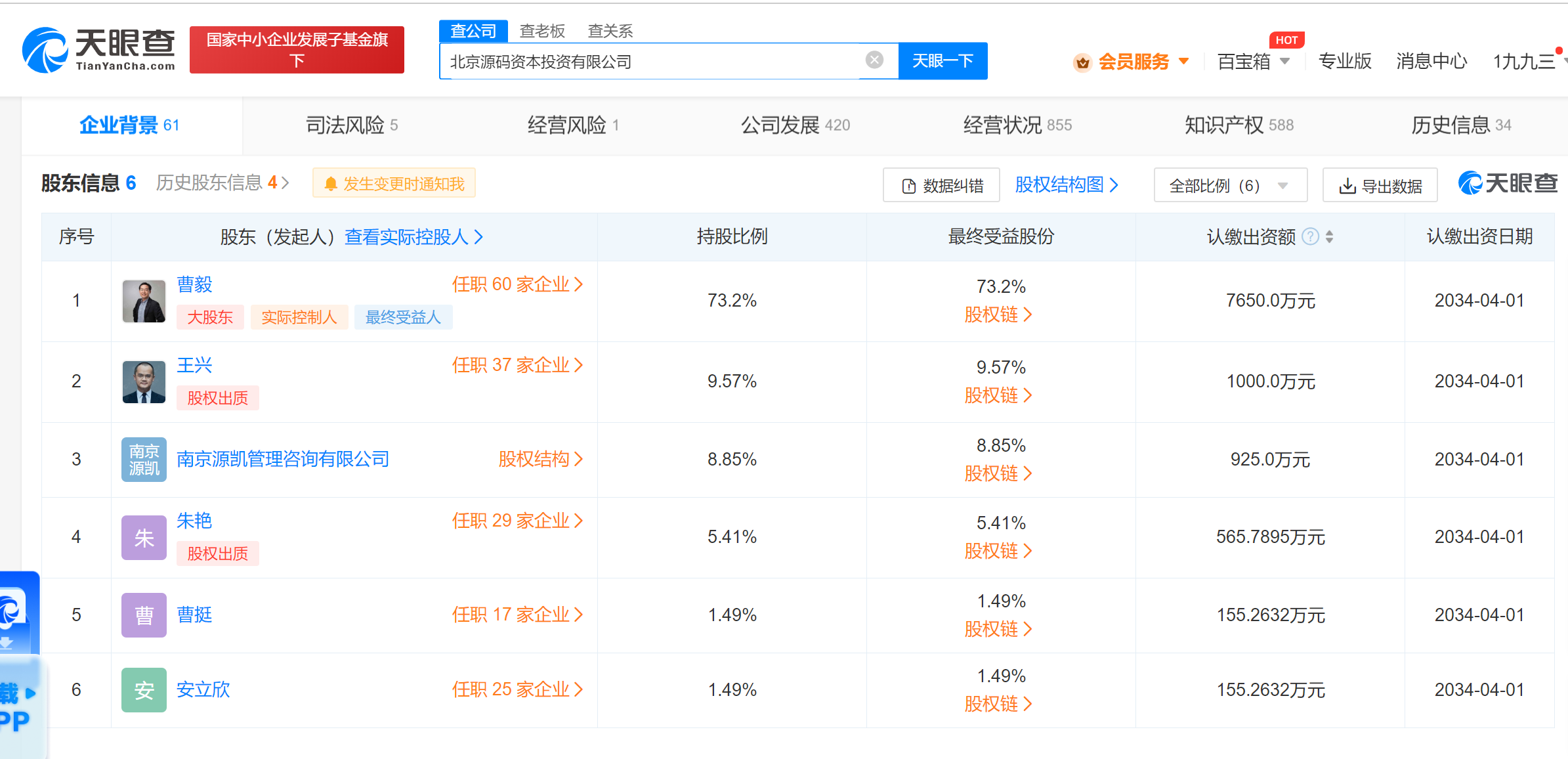
Task: Open 消息中心
Action: click(x=1431, y=61)
